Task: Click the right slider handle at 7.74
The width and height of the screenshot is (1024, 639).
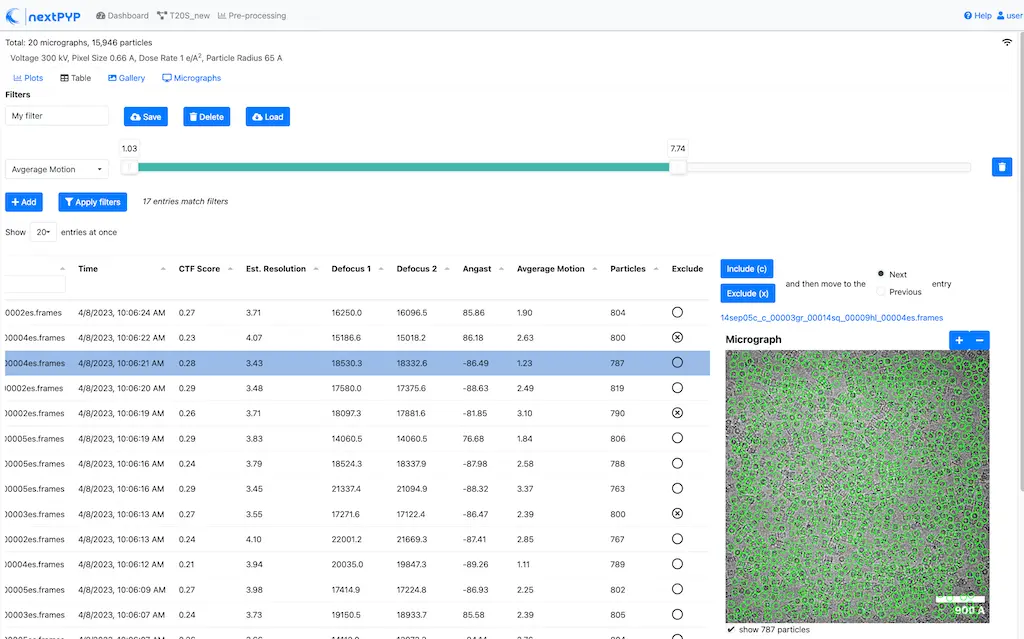Action: pyautogui.click(x=678, y=167)
